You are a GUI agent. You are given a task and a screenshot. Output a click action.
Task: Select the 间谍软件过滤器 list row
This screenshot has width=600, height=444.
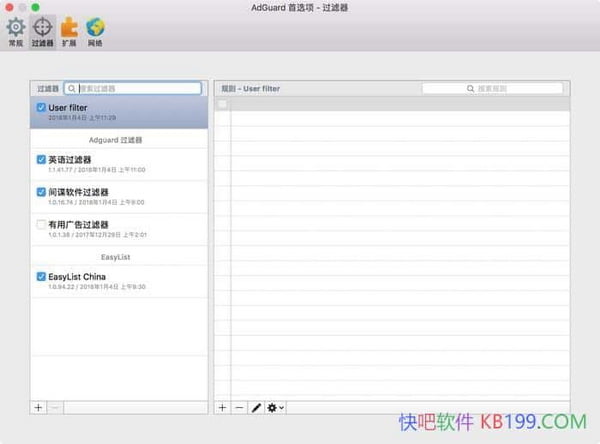[120, 196]
